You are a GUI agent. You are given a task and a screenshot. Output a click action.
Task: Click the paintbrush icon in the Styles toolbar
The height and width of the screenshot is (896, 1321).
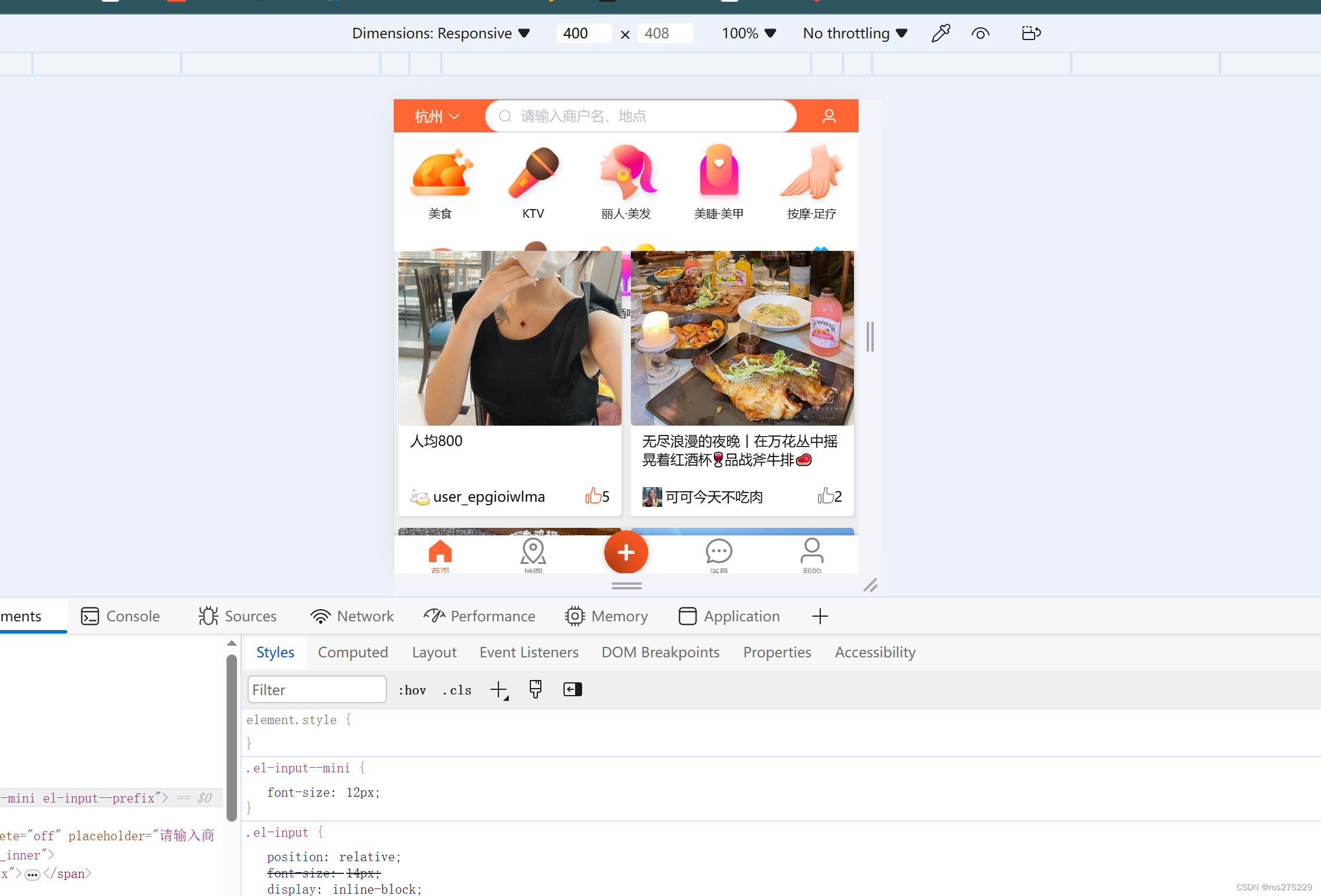[535, 689]
